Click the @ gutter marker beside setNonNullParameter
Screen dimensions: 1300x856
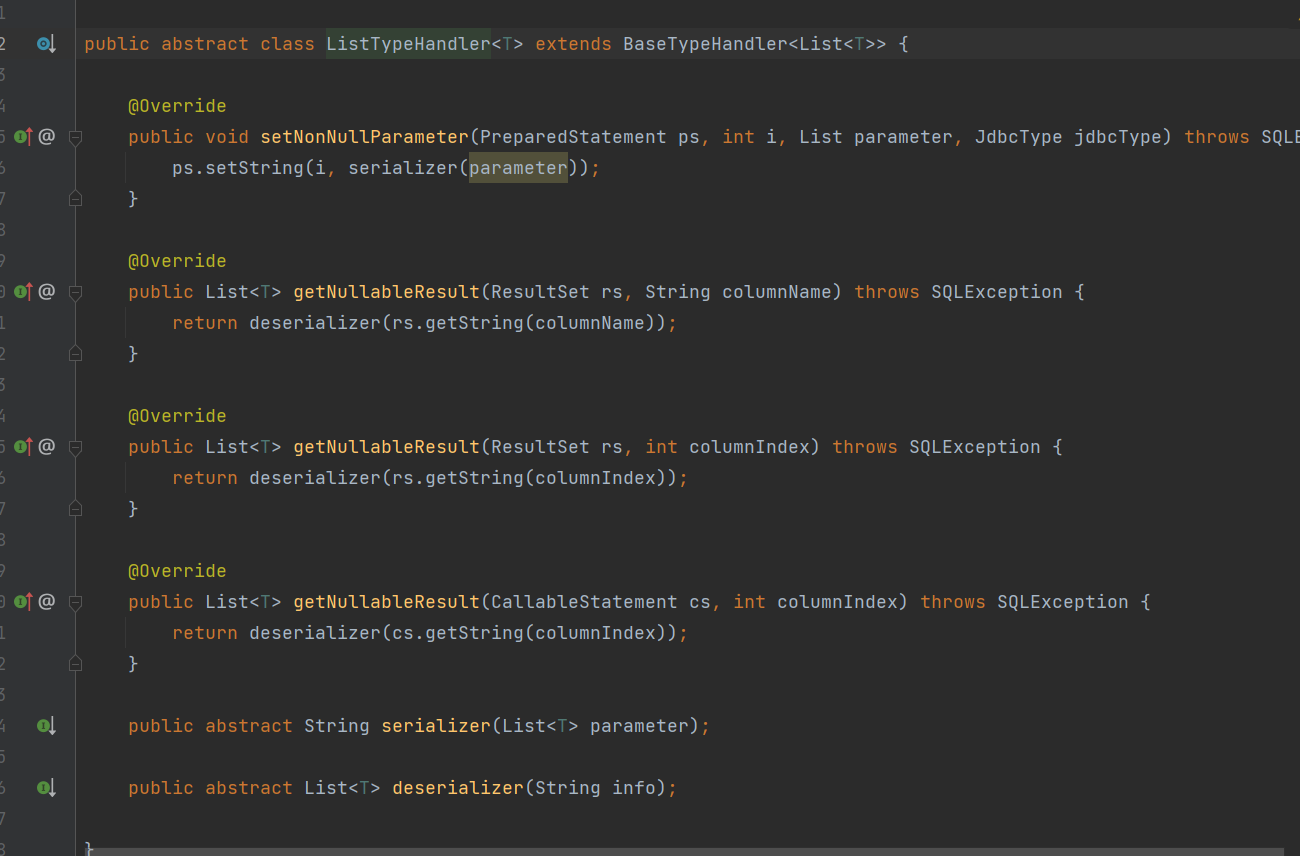(x=47, y=137)
